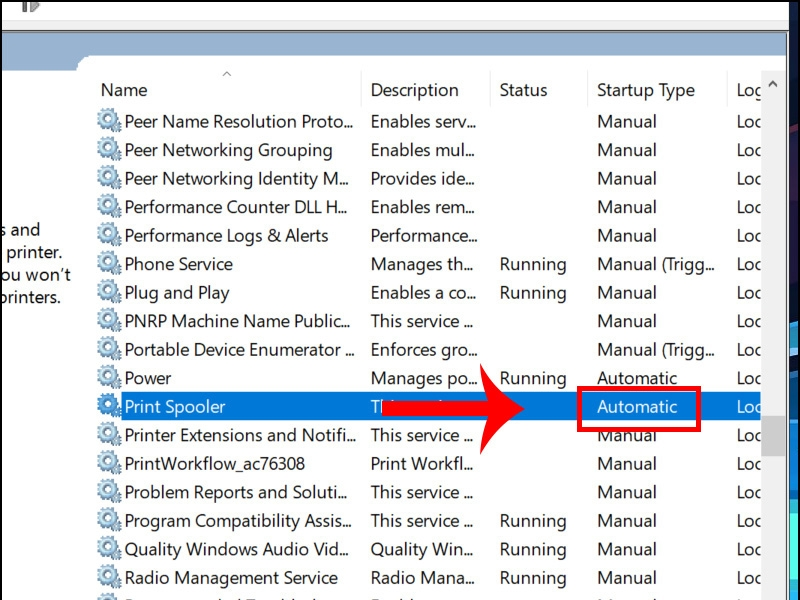Select the Phone Service gear icon

point(109,264)
